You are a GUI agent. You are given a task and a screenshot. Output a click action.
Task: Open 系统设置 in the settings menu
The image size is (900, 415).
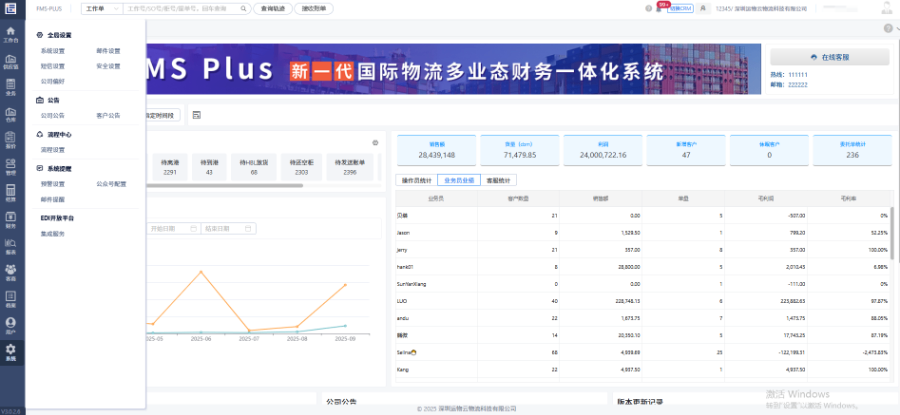(53, 50)
